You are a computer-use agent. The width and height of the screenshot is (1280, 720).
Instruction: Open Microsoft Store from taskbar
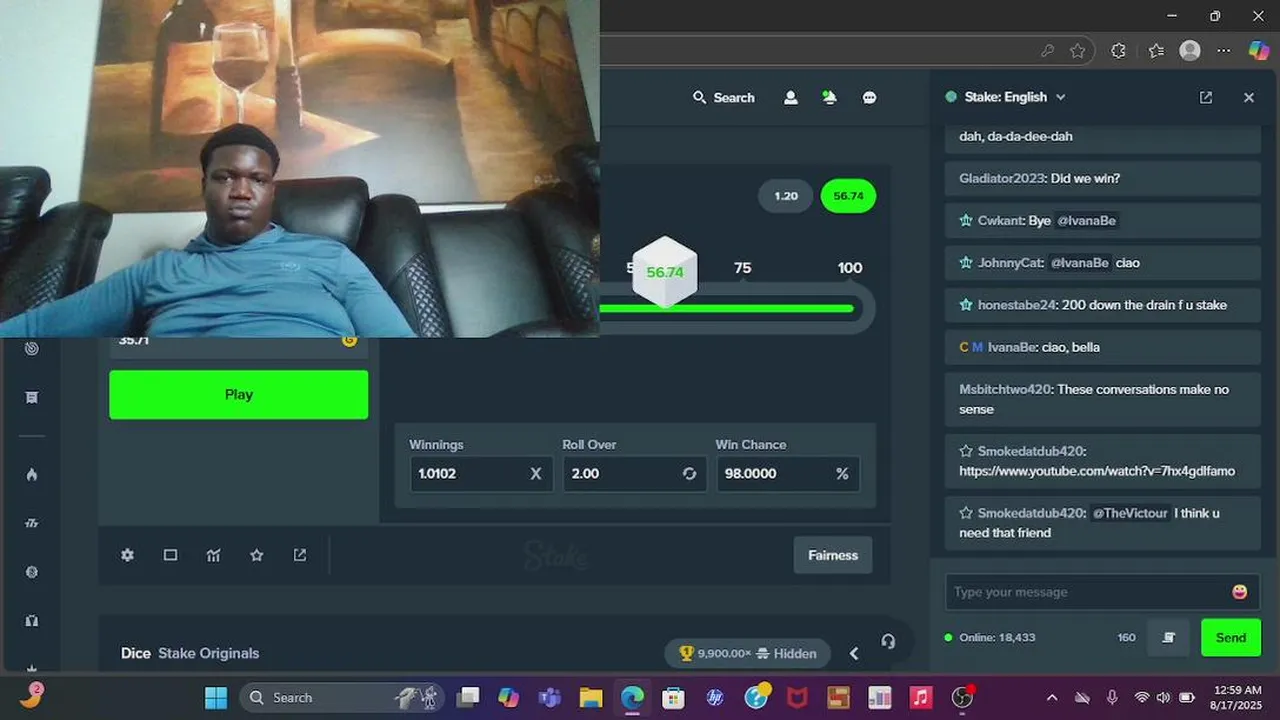tap(673, 697)
